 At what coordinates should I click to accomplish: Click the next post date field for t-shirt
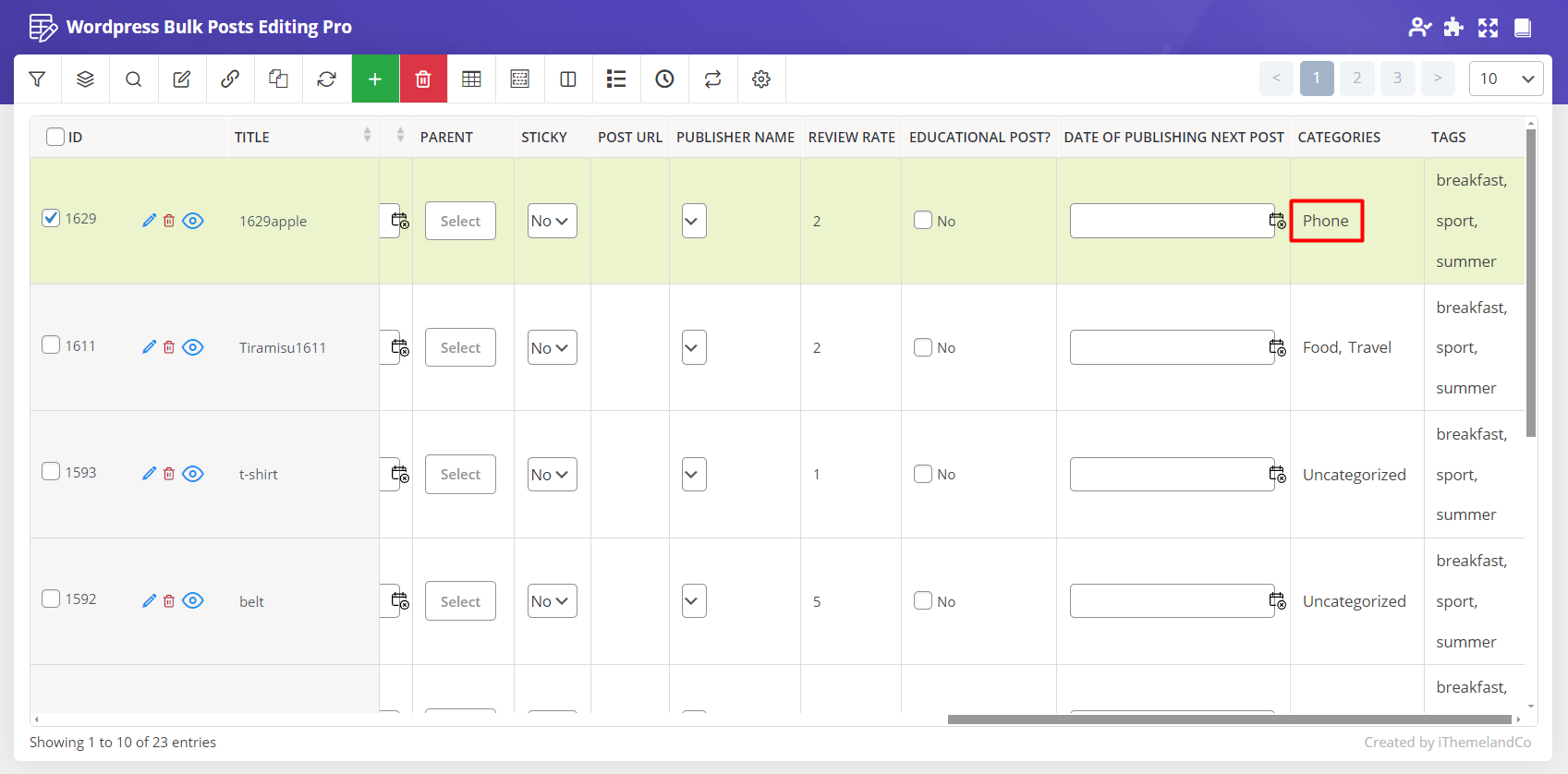[x=1170, y=475]
